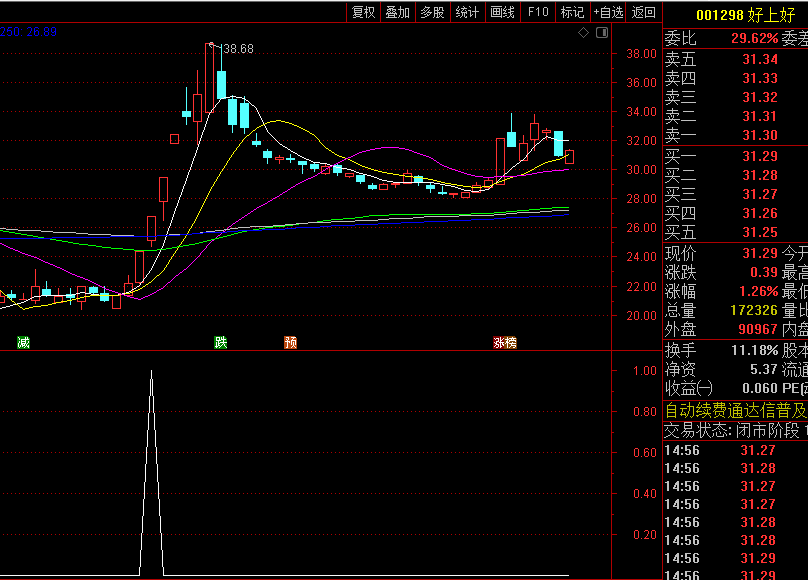Toggle the panel layout icon above chart

click(x=601, y=33)
